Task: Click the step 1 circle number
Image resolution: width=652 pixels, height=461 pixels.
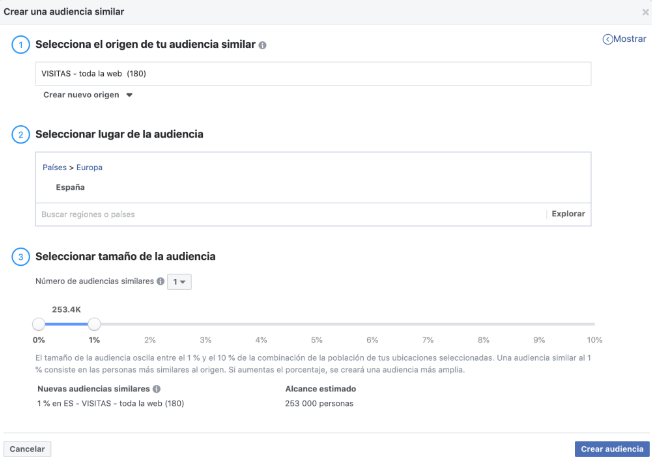Action: point(20,46)
